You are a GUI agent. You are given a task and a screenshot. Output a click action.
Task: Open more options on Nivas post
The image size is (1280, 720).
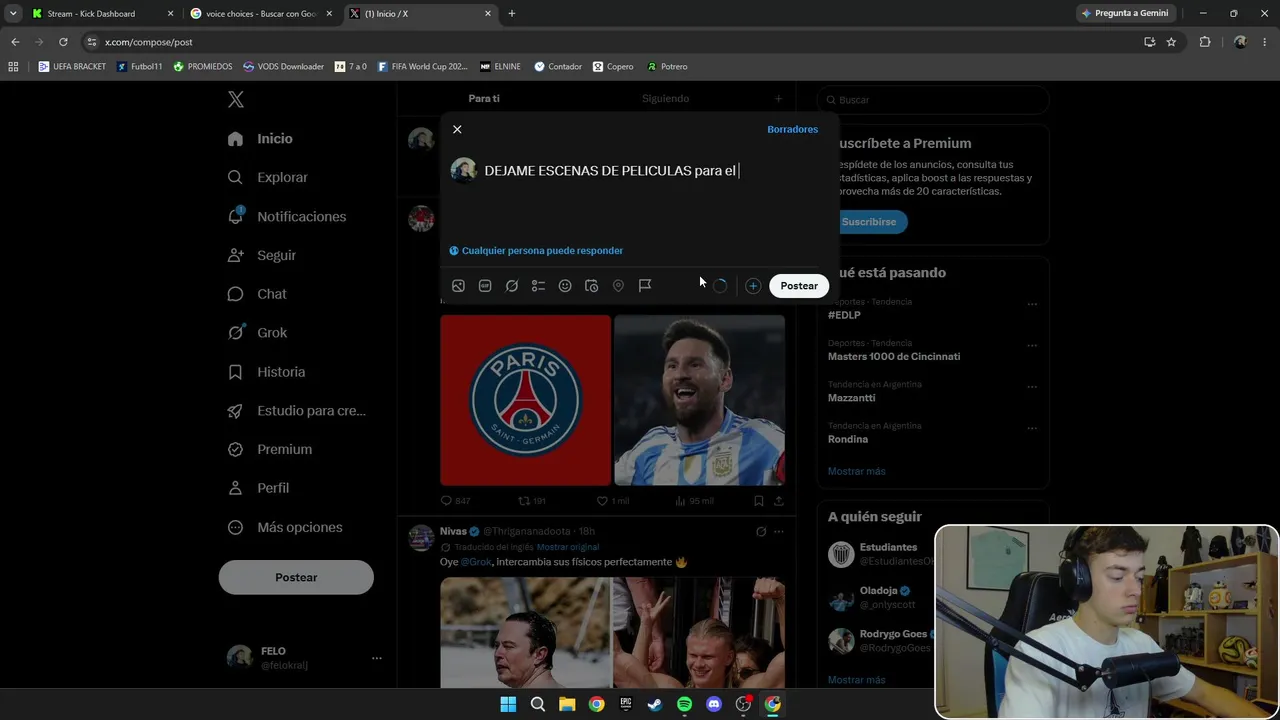point(778,532)
